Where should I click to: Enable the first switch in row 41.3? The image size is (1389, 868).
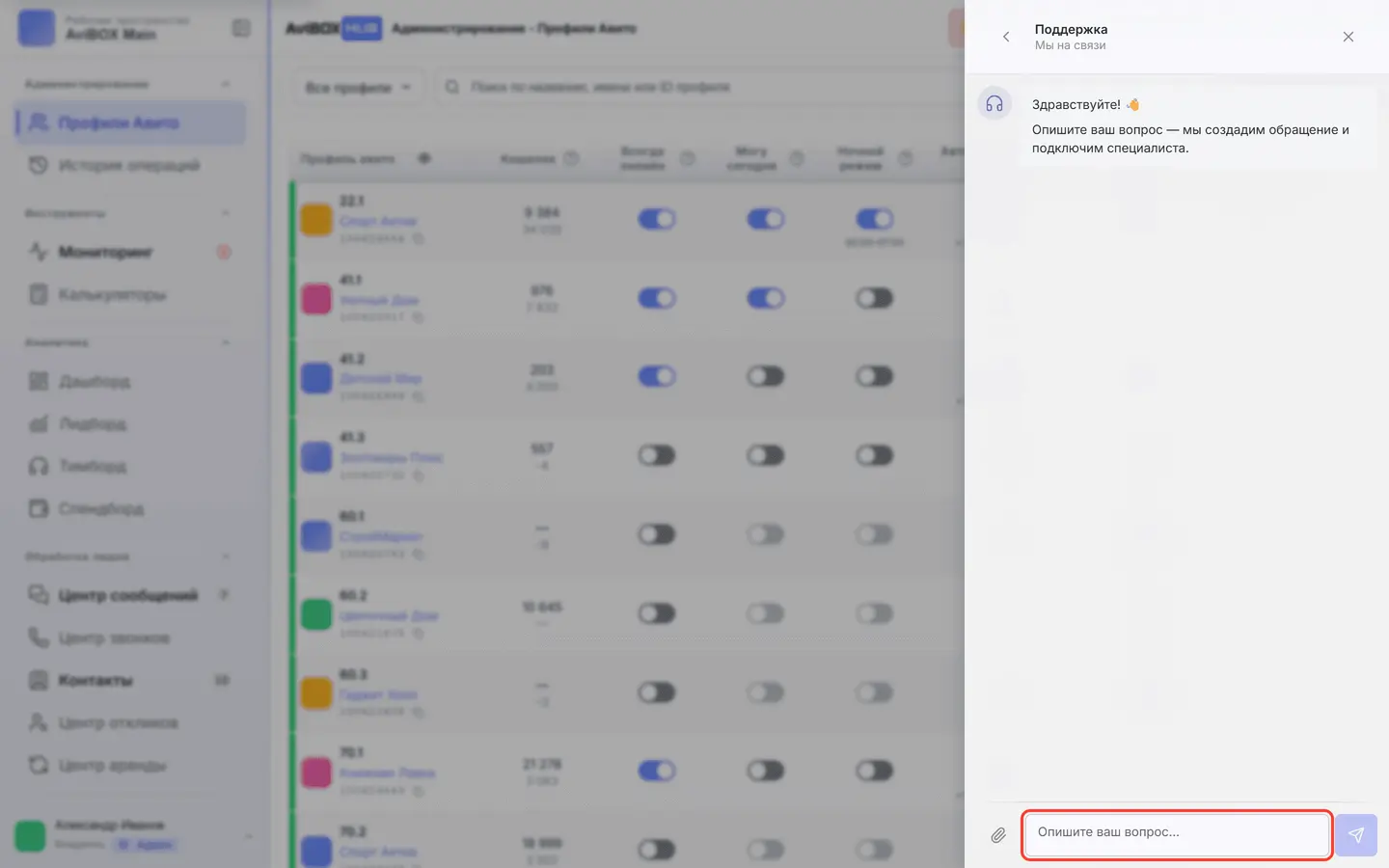point(657,455)
